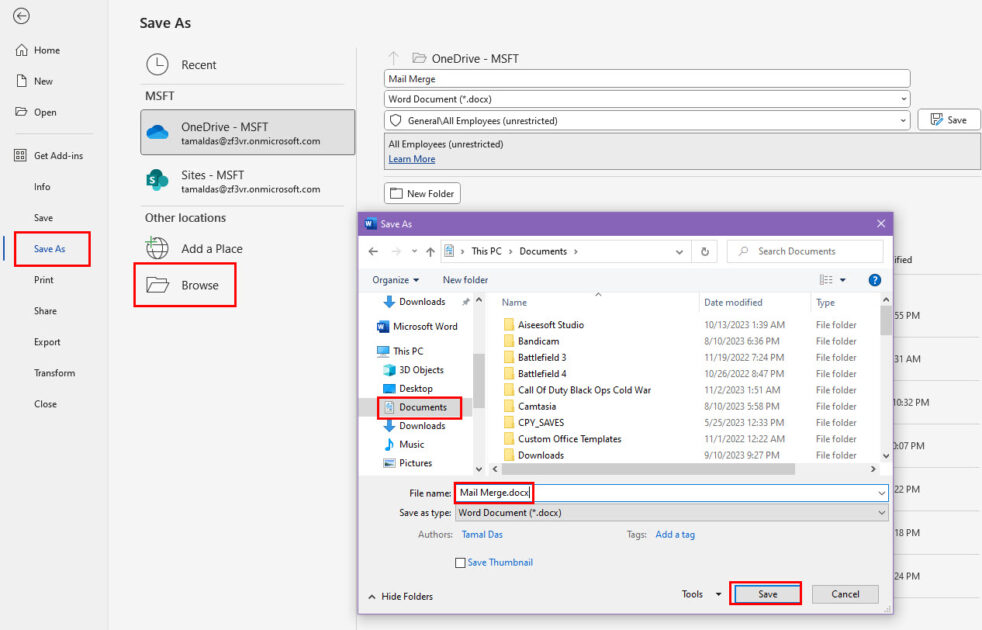Sort files by Date modified column

(733, 302)
